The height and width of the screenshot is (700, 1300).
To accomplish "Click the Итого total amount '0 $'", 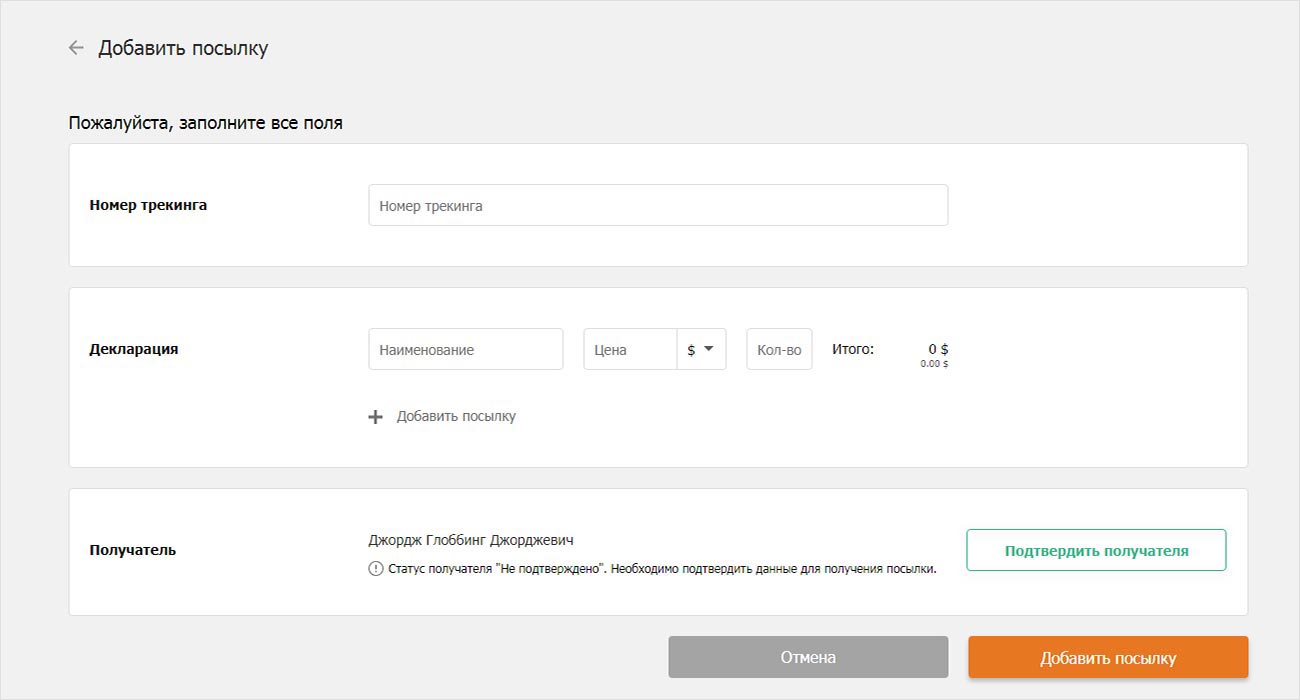I will coord(938,349).
